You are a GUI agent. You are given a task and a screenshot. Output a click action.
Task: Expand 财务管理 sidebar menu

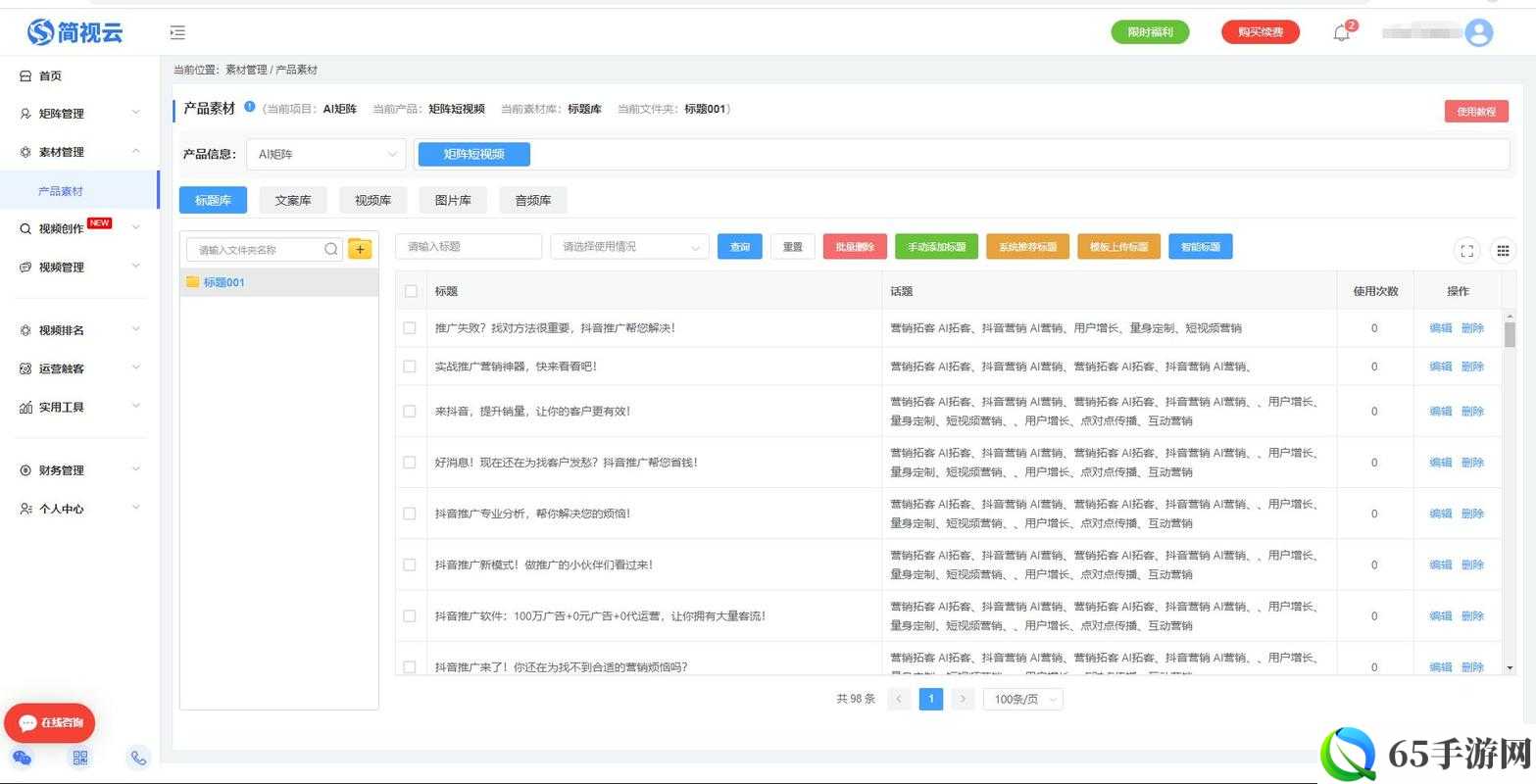[x=79, y=470]
